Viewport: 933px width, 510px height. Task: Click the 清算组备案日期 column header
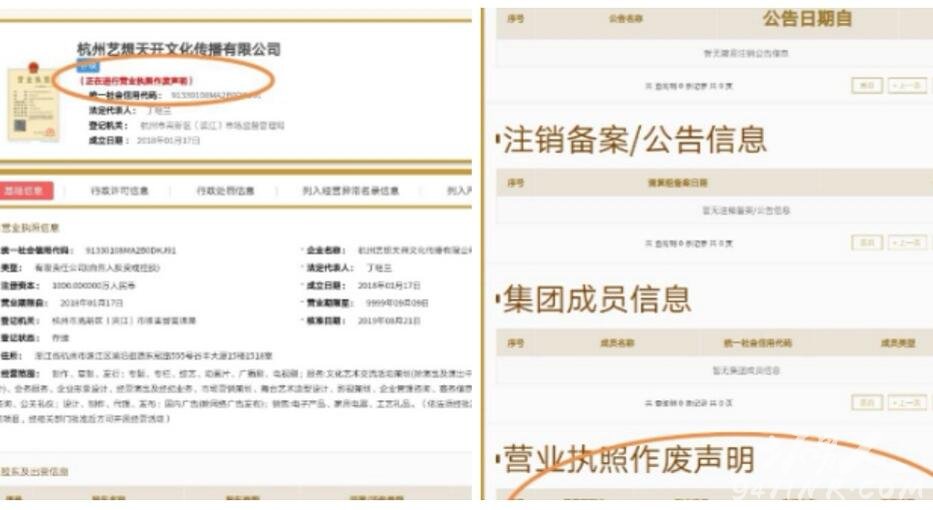[677, 183]
